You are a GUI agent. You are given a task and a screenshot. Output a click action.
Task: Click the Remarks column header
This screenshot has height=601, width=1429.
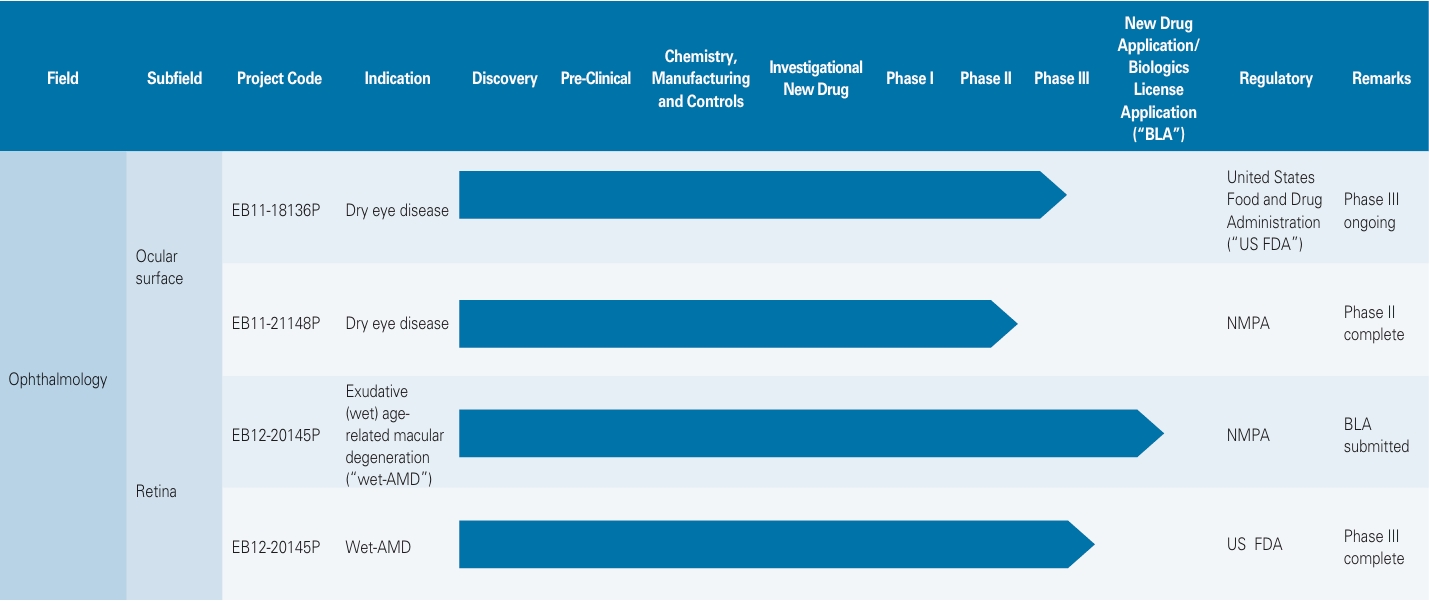pyautogui.click(x=1381, y=78)
